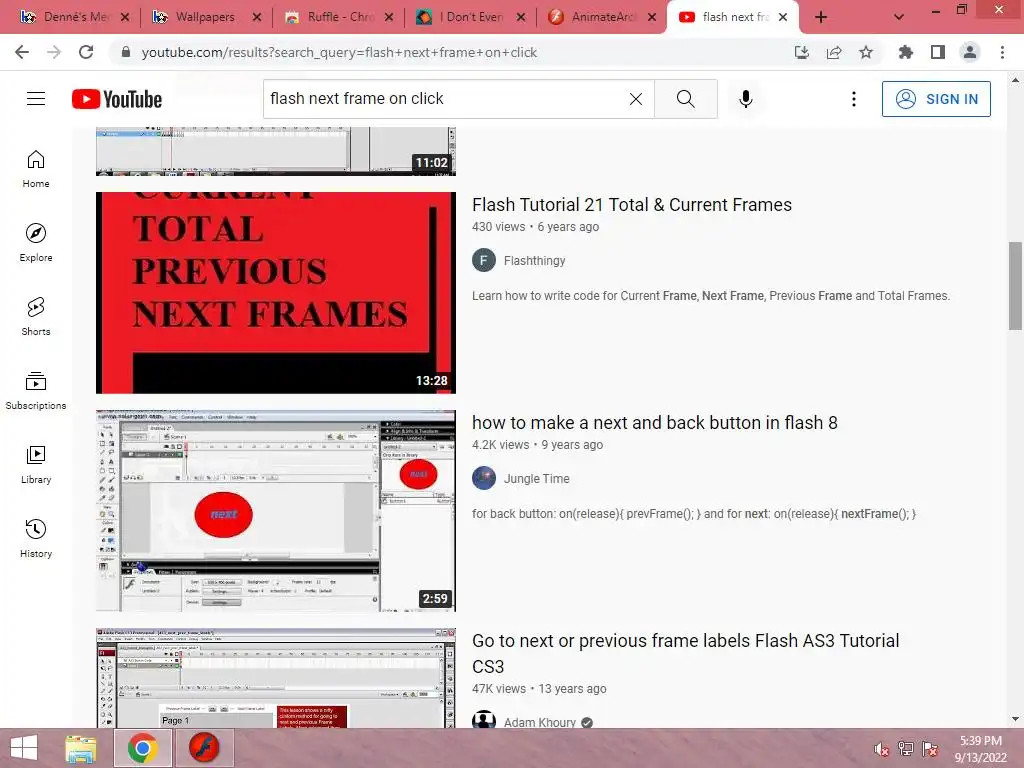Click the Chrome taskbar icon
The width and height of the screenshot is (1024, 768).
(x=142, y=748)
